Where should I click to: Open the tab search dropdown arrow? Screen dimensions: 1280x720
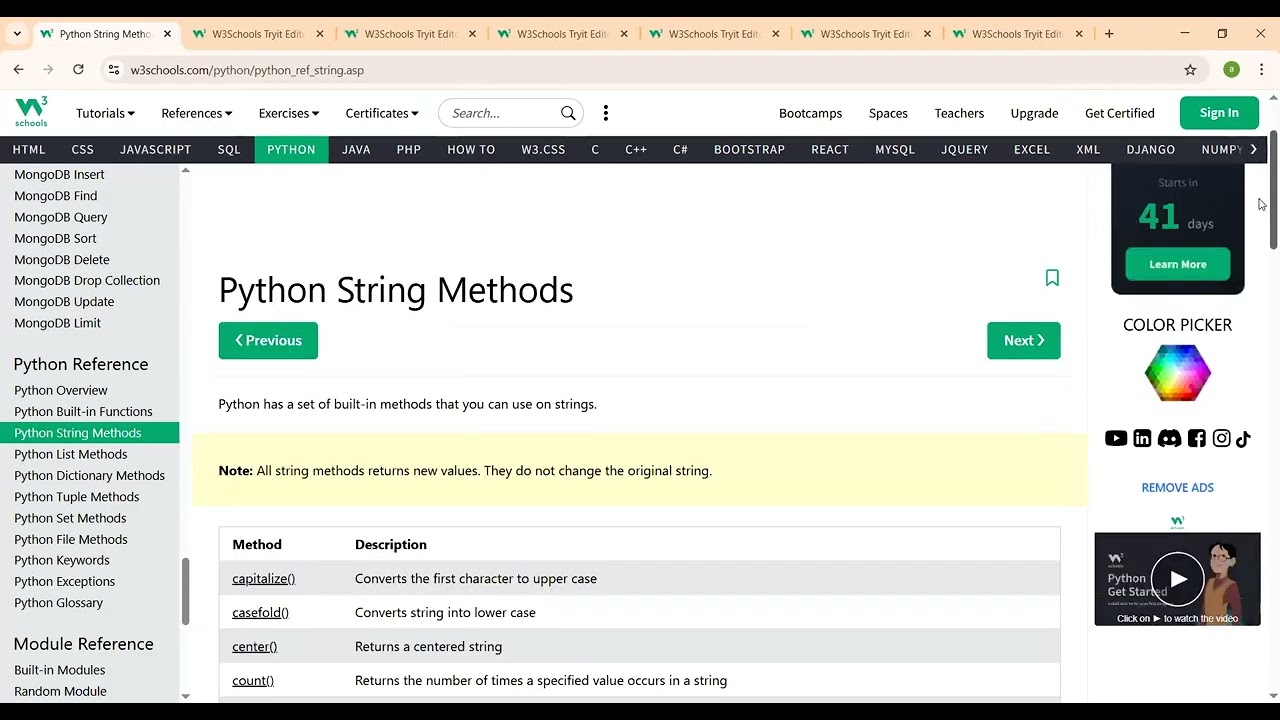(x=17, y=34)
